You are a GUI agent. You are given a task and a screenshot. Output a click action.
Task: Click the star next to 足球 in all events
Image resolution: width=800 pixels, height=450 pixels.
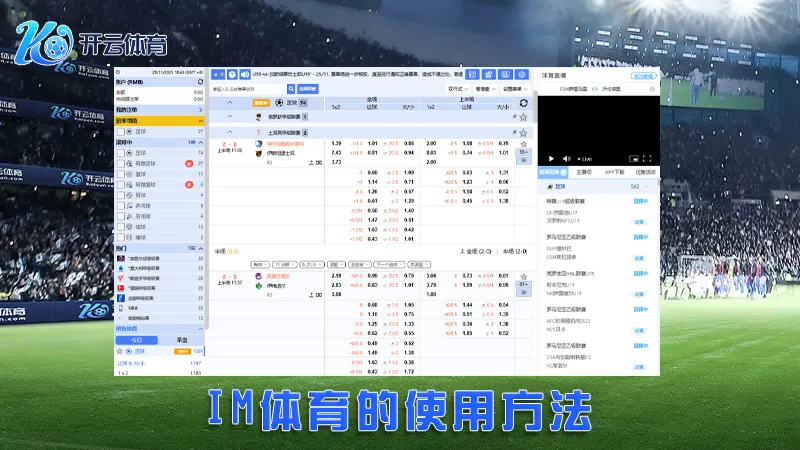click(x=120, y=351)
